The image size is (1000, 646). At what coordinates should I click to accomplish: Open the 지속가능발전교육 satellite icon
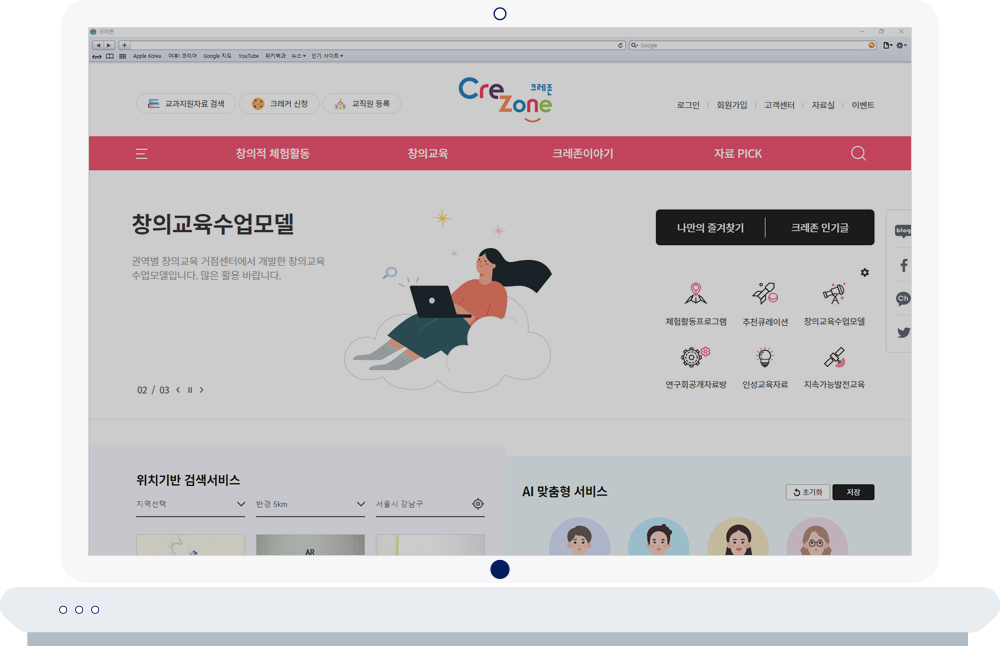click(834, 357)
